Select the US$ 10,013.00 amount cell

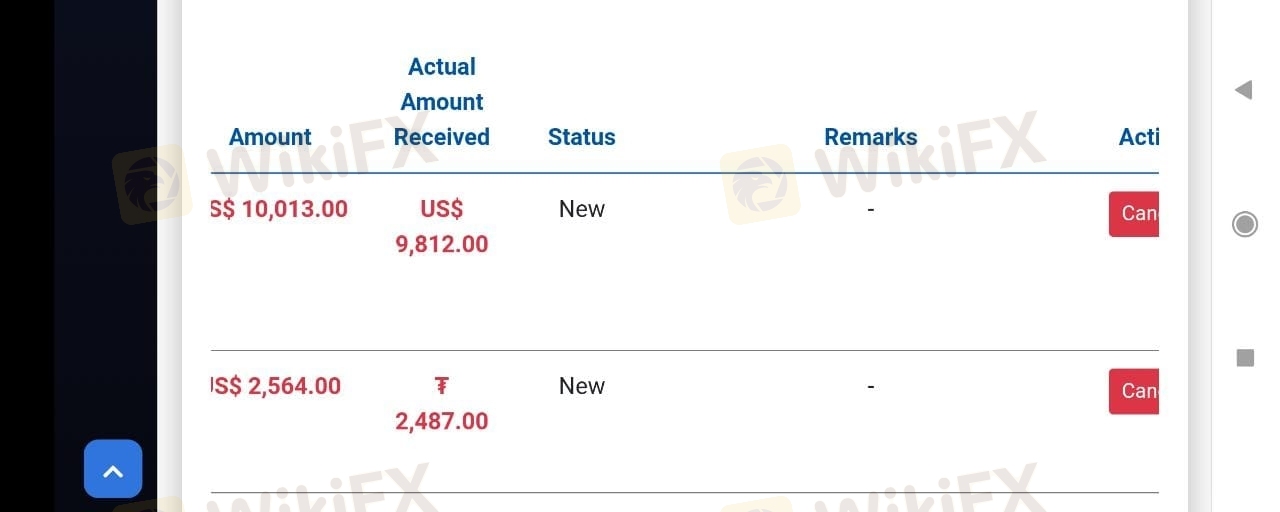pos(279,209)
